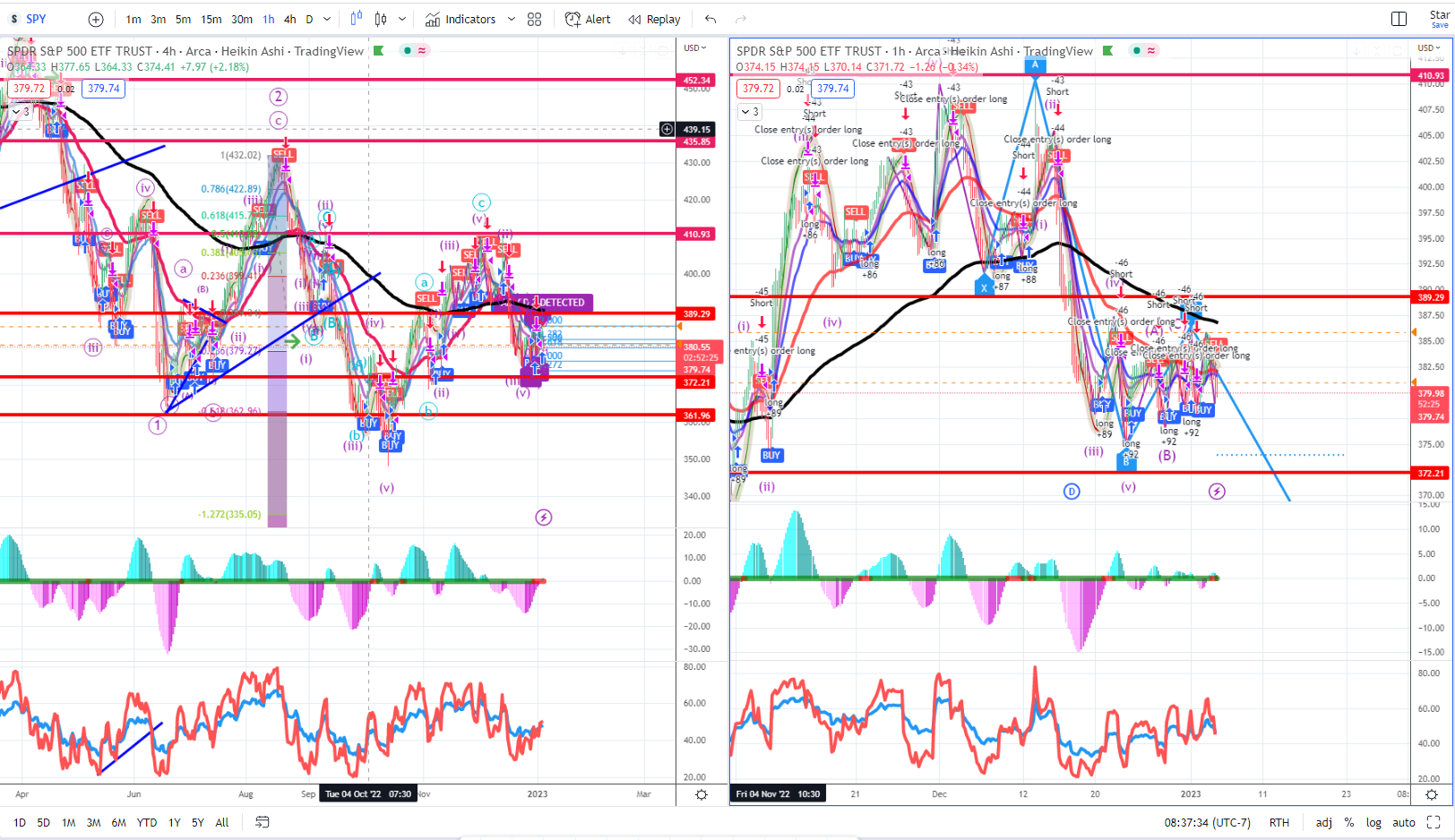Screen dimensions: 1455x840
Task: Create an Alert
Action: pos(588,19)
